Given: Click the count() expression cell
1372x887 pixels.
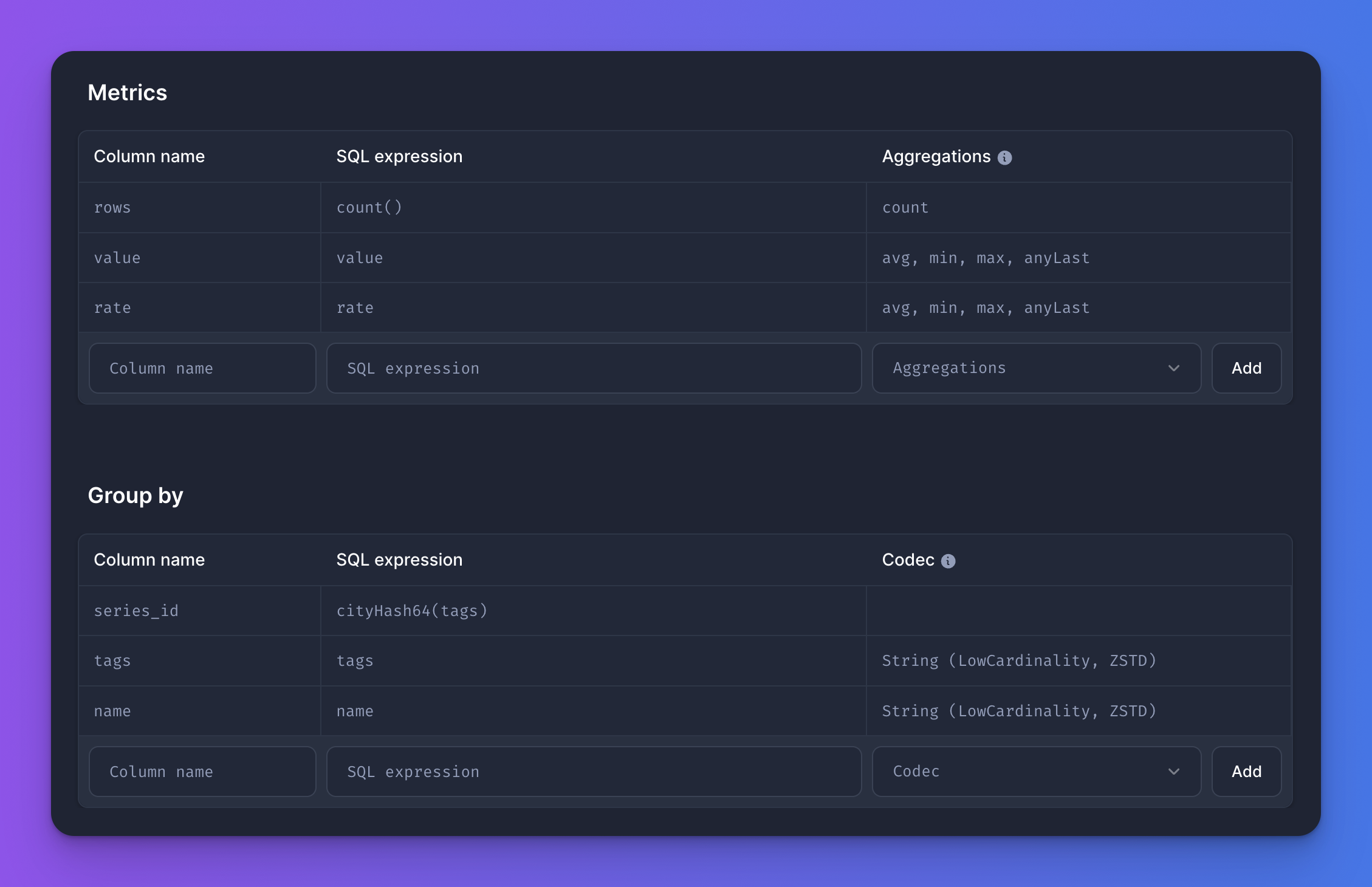Looking at the screenshot, I should pos(369,207).
